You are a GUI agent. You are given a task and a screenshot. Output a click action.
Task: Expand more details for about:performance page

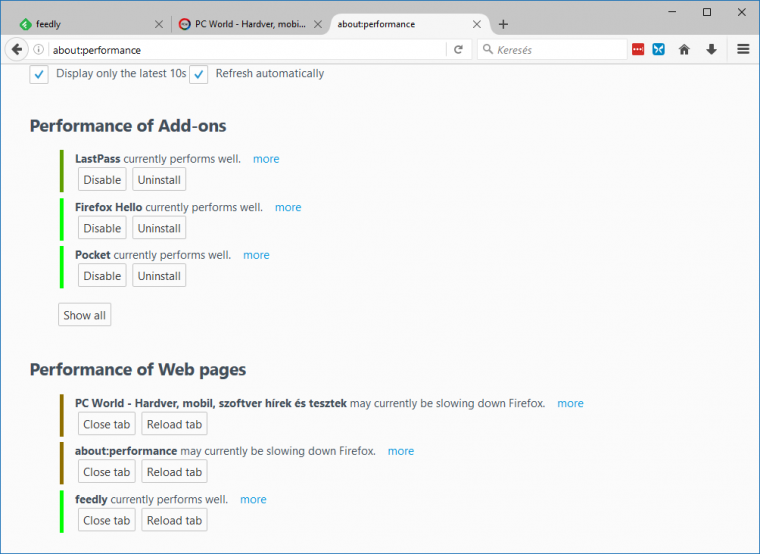coord(401,451)
